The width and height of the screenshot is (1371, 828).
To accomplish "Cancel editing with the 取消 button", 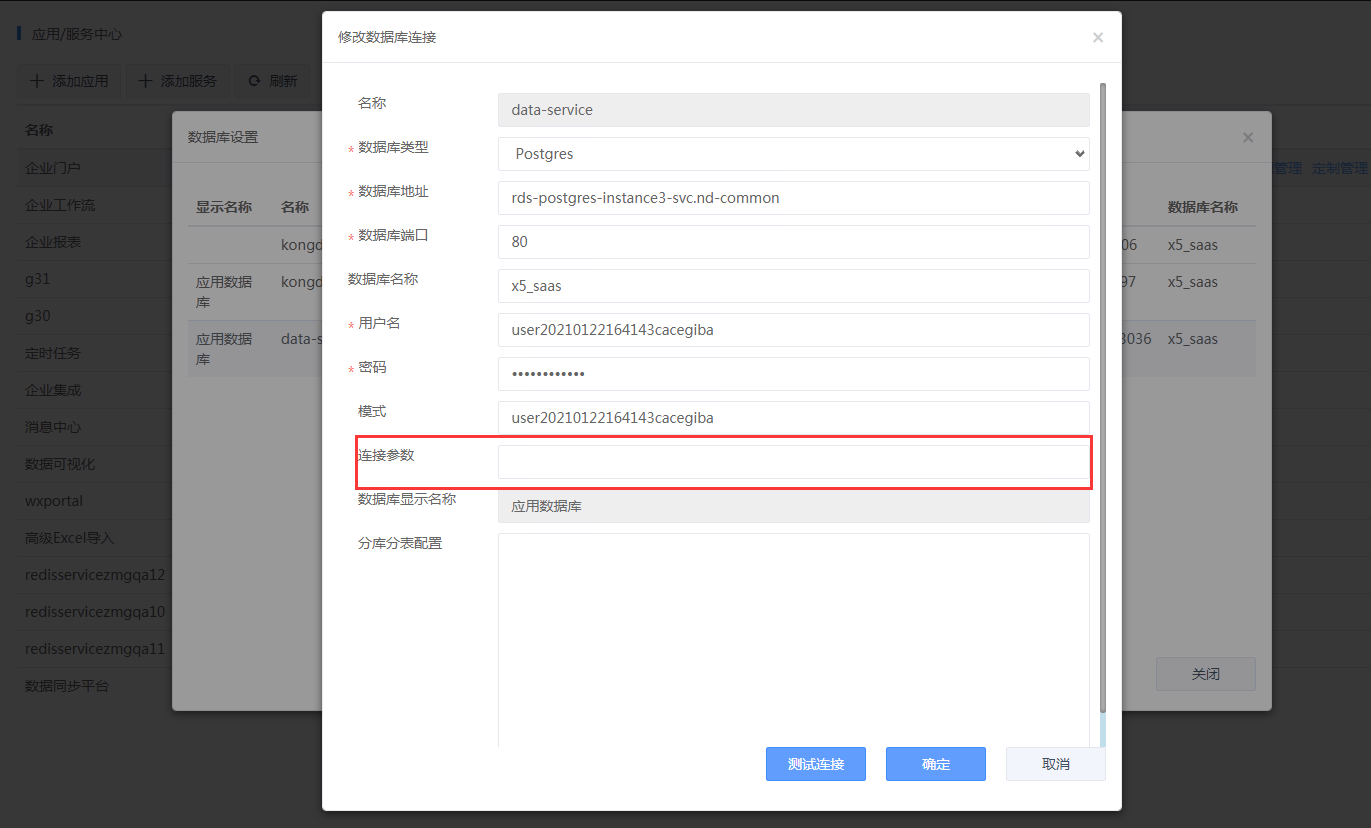I will point(1055,764).
